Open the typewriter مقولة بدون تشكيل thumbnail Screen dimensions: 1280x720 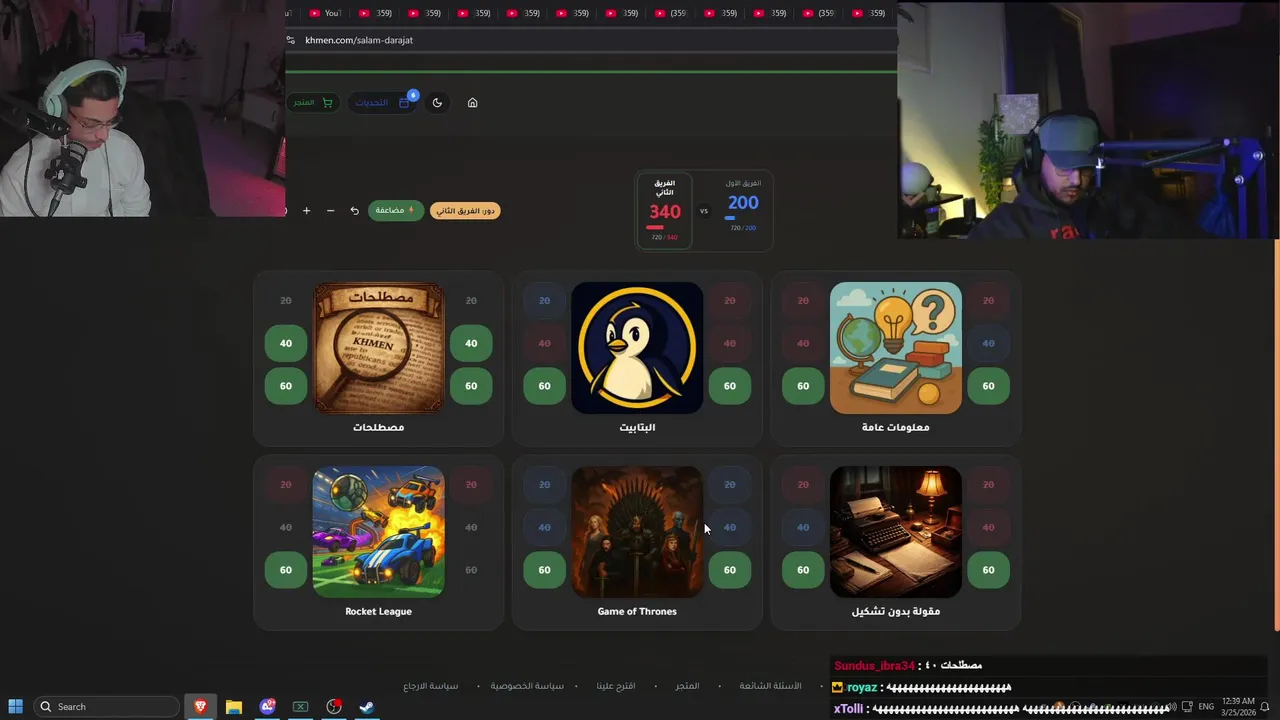pos(896,531)
